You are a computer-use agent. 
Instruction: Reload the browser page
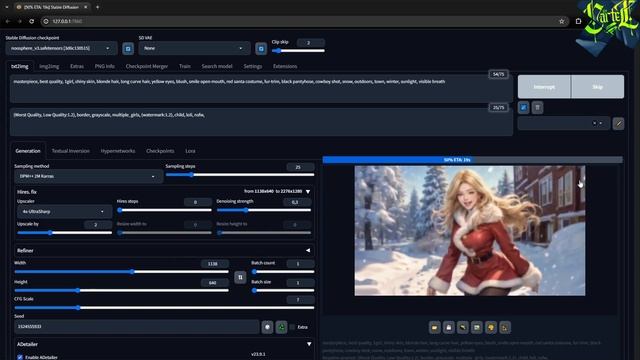[31, 21]
